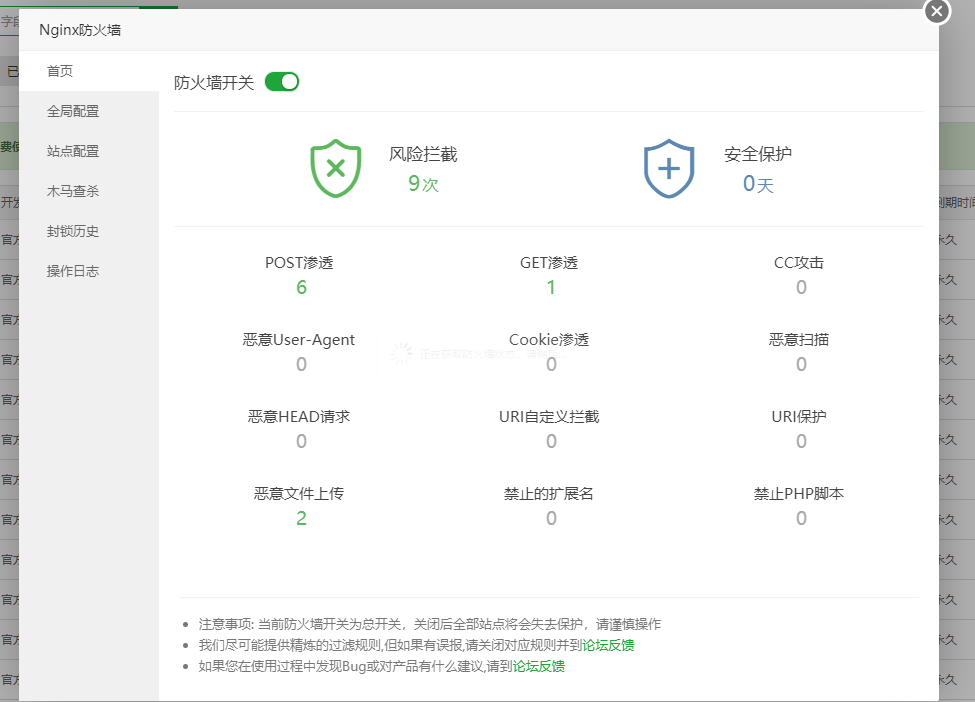Image resolution: width=975 pixels, height=702 pixels.
Task: Click the 恶意HEAD请求 count 0
Action: pyautogui.click(x=302, y=441)
